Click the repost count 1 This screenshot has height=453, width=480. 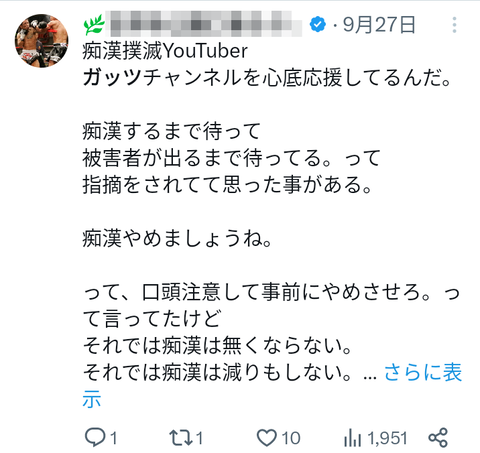click(x=199, y=438)
